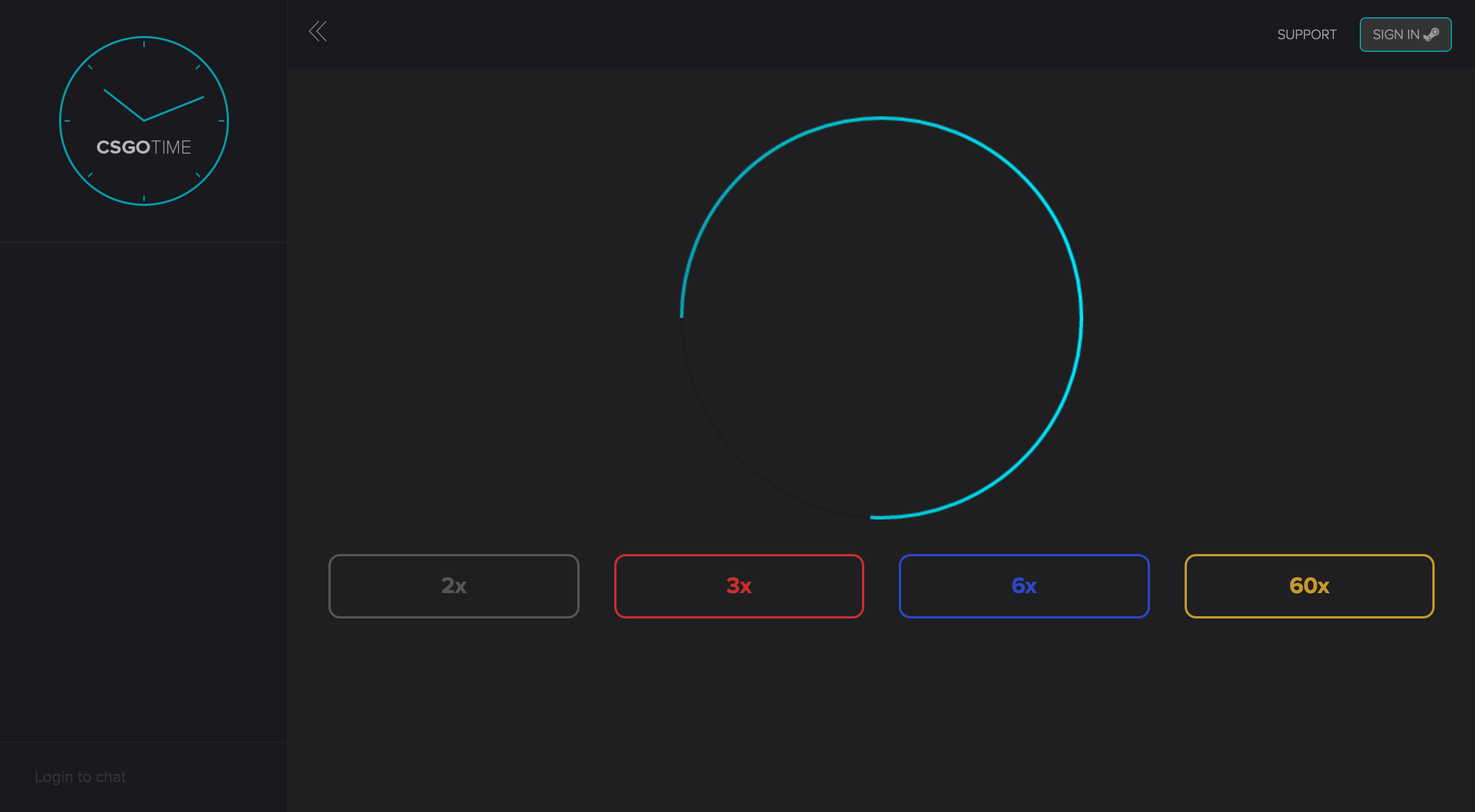Pick the blue 6x multiplier
This screenshot has height=812, width=1475.
point(1024,586)
